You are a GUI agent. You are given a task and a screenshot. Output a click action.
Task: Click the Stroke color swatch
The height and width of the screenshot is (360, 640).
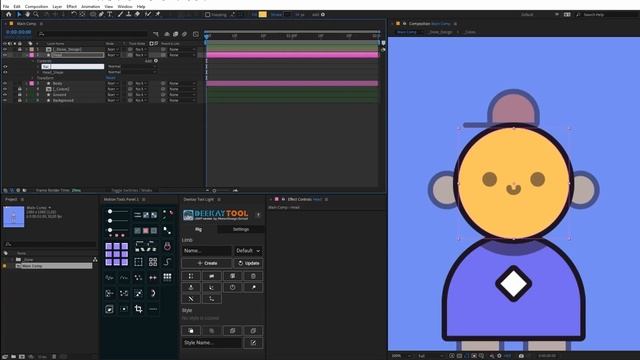click(287, 15)
